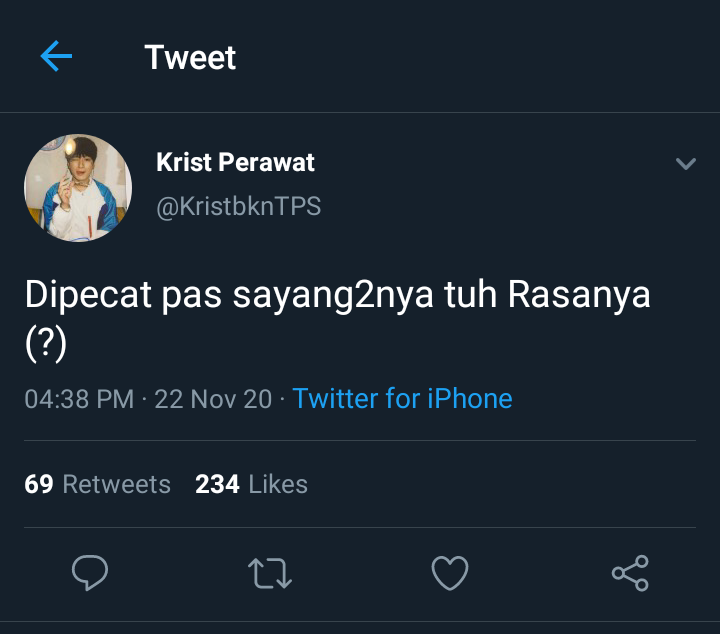The width and height of the screenshot is (720, 634).
Task: Click the 04:38 PM timestamp
Action: pos(79,398)
